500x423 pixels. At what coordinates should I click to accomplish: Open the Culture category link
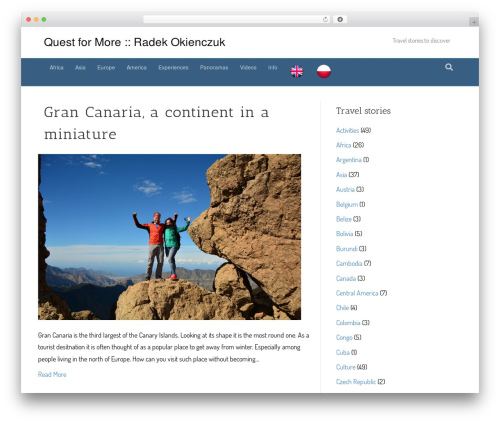click(346, 367)
